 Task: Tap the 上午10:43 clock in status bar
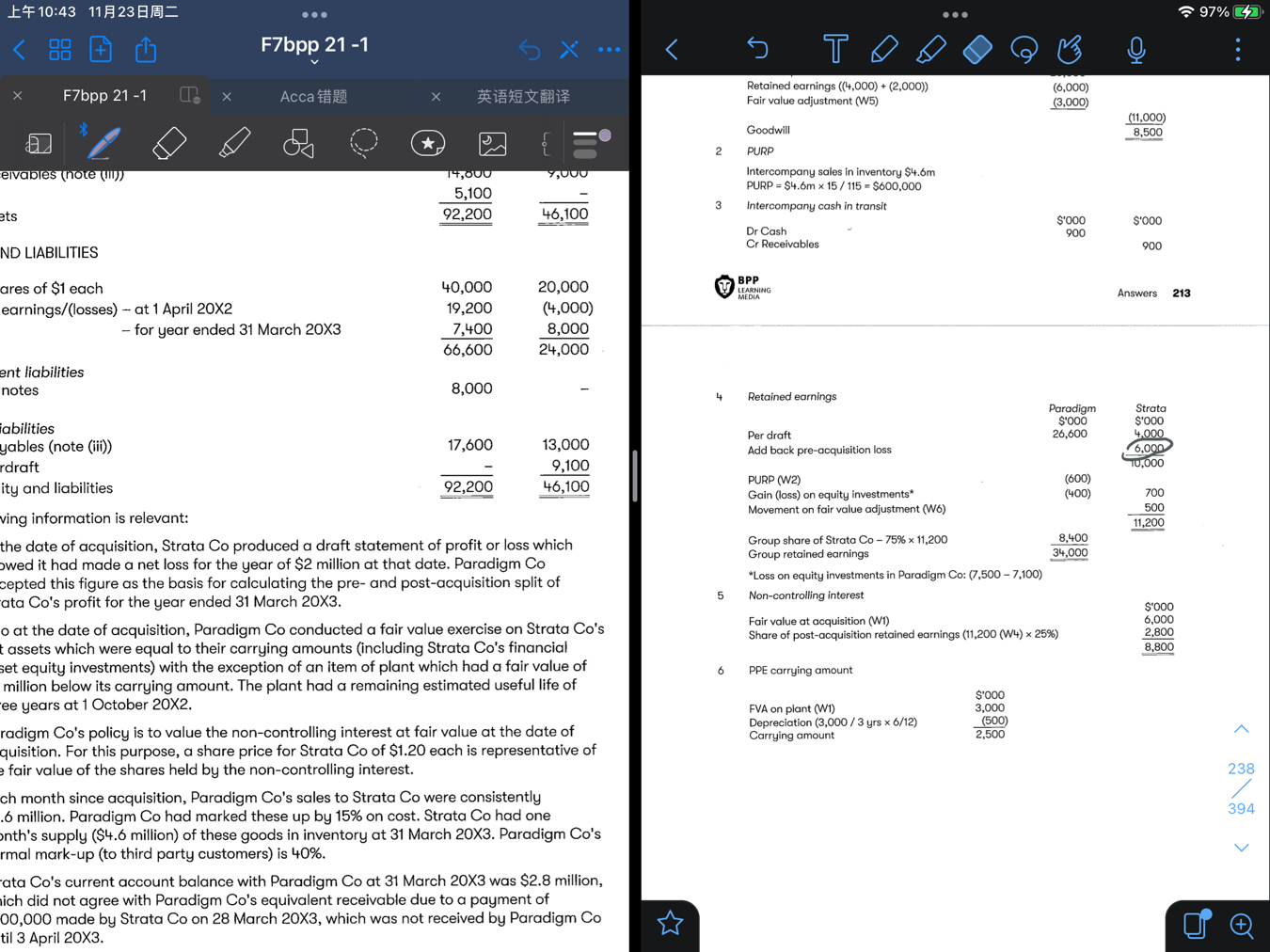click(41, 12)
